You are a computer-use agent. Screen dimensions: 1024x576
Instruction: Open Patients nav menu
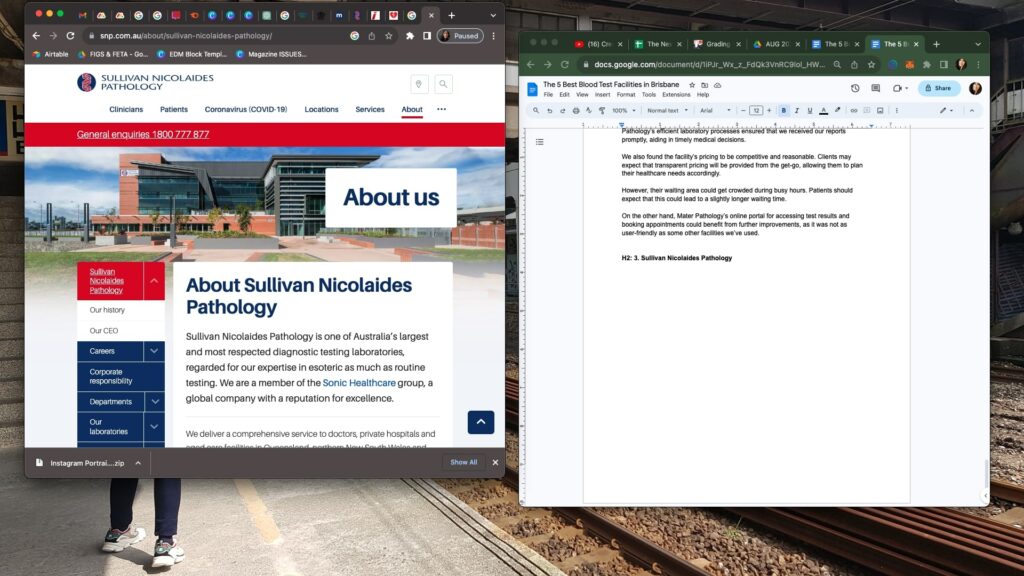pyautogui.click(x=174, y=109)
